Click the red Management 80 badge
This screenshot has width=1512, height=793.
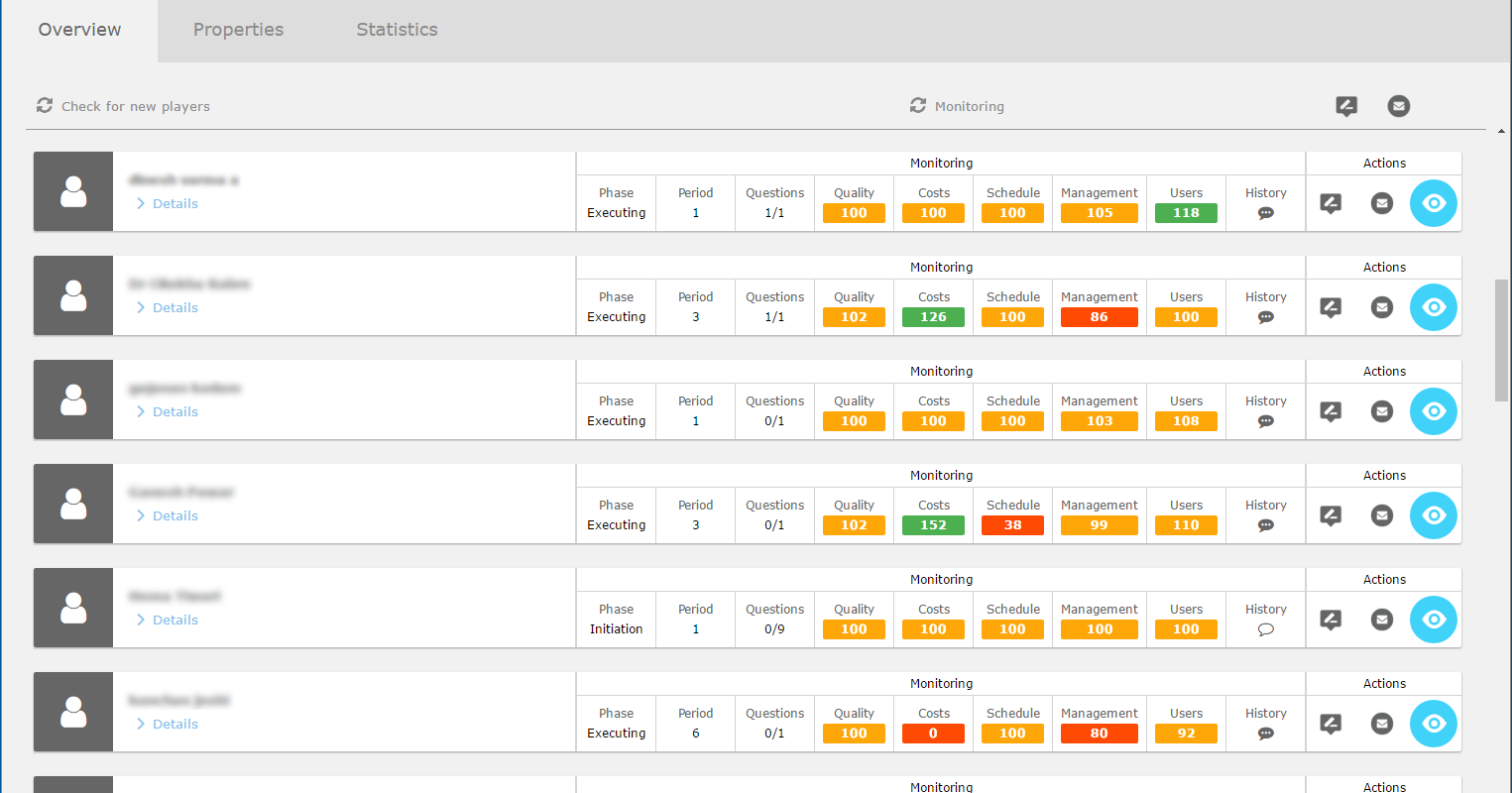tap(1100, 734)
